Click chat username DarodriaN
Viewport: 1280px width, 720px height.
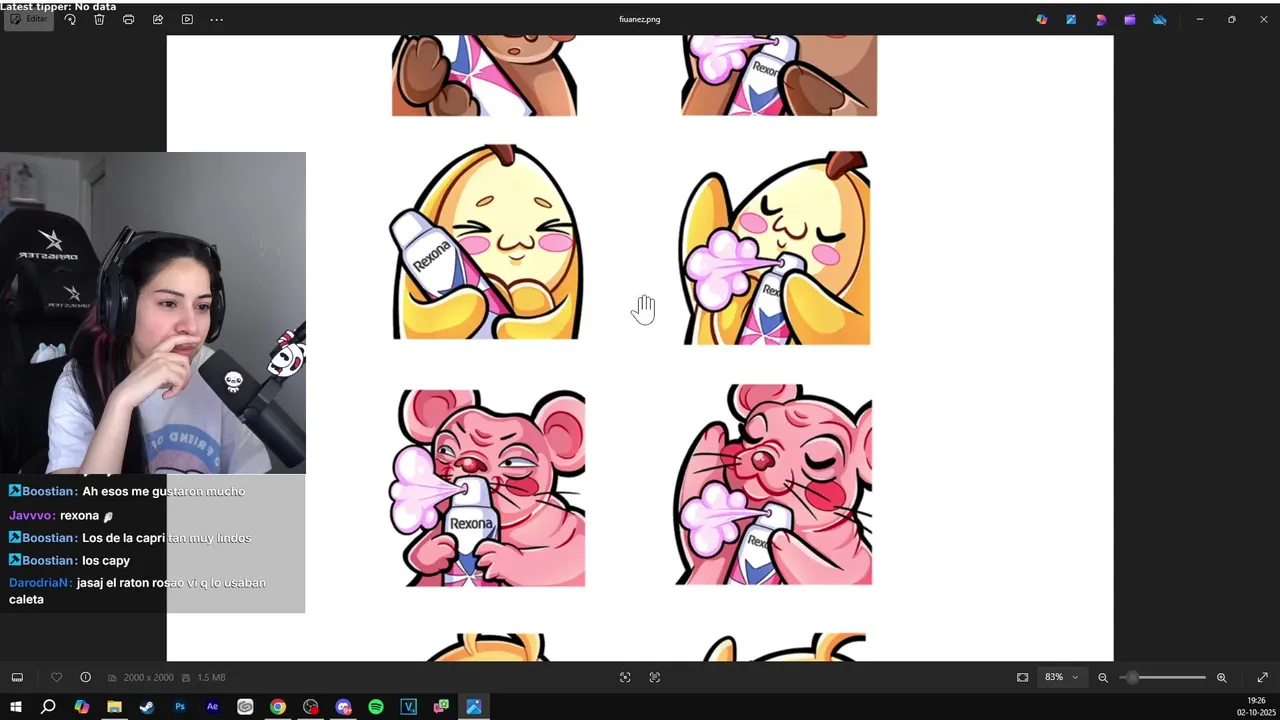[40, 583]
